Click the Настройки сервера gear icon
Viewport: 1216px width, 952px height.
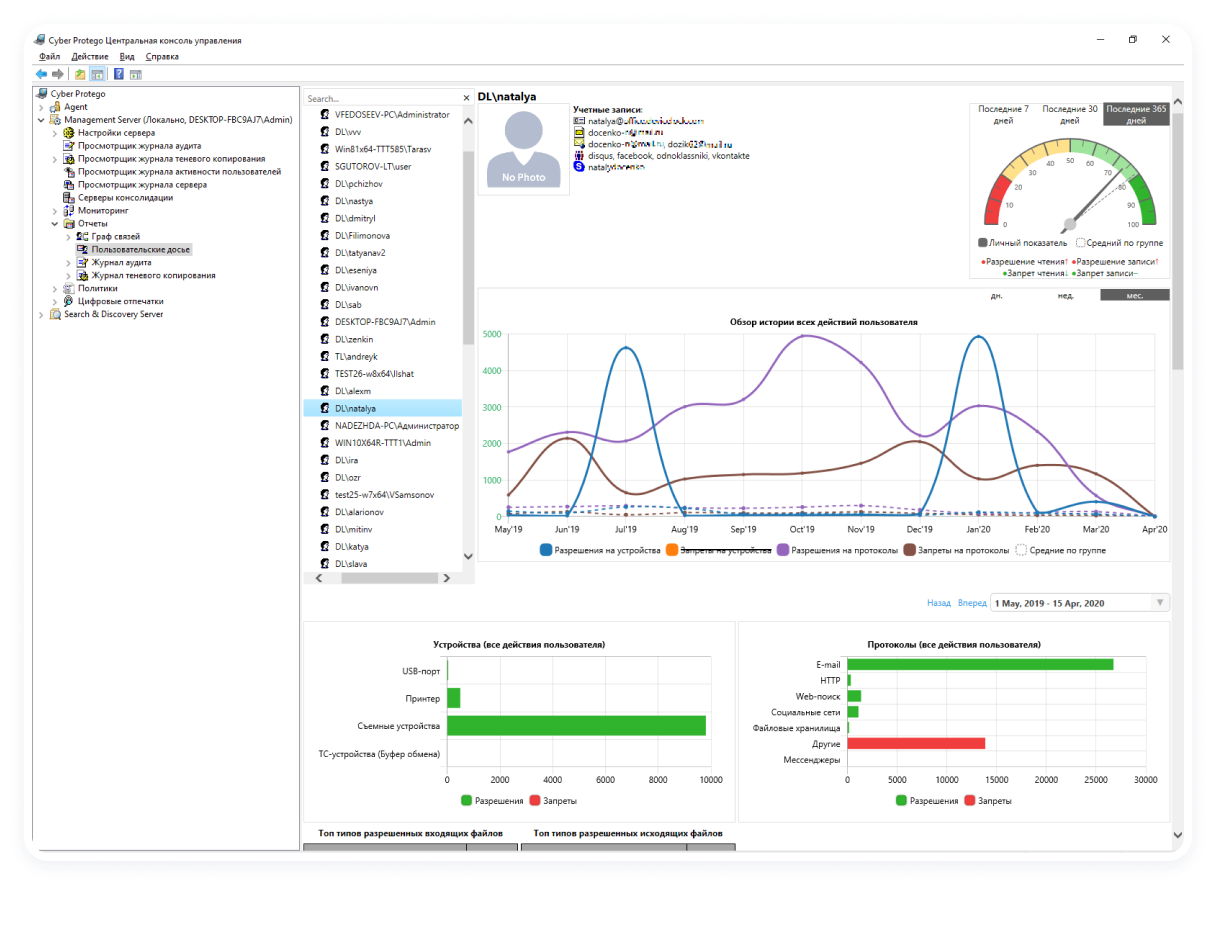(69, 133)
